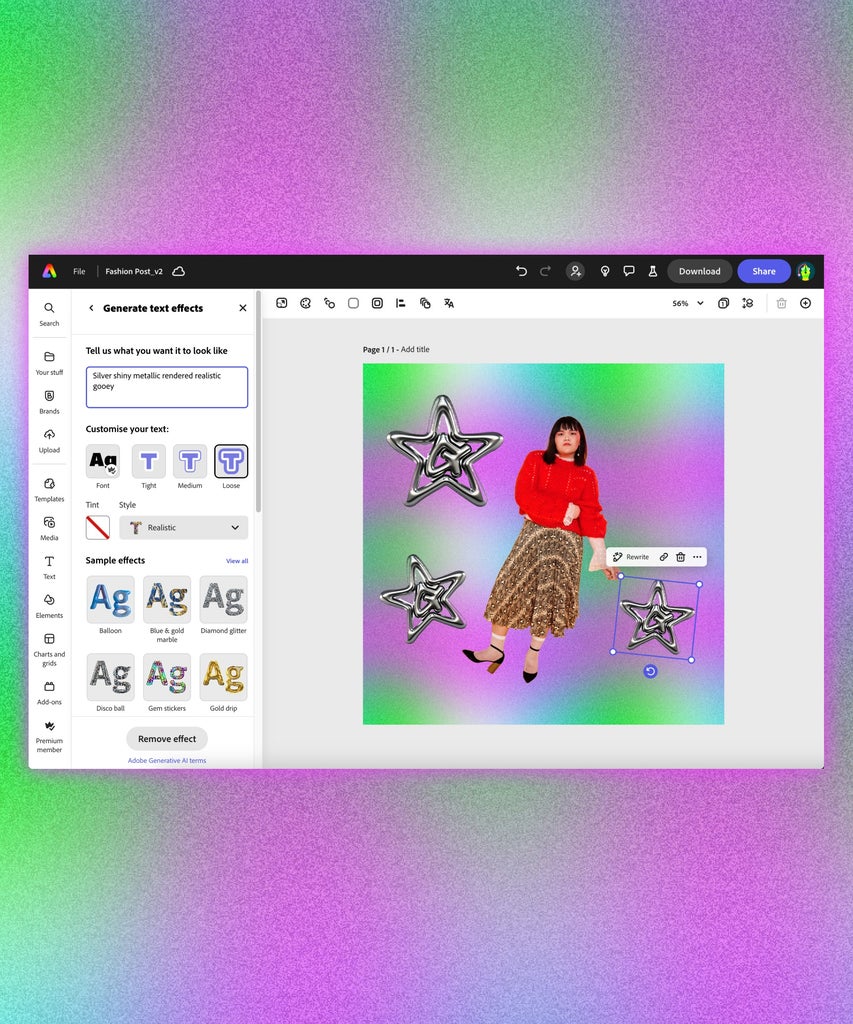
Task: Select the Loose text outline option
Action: (231, 462)
